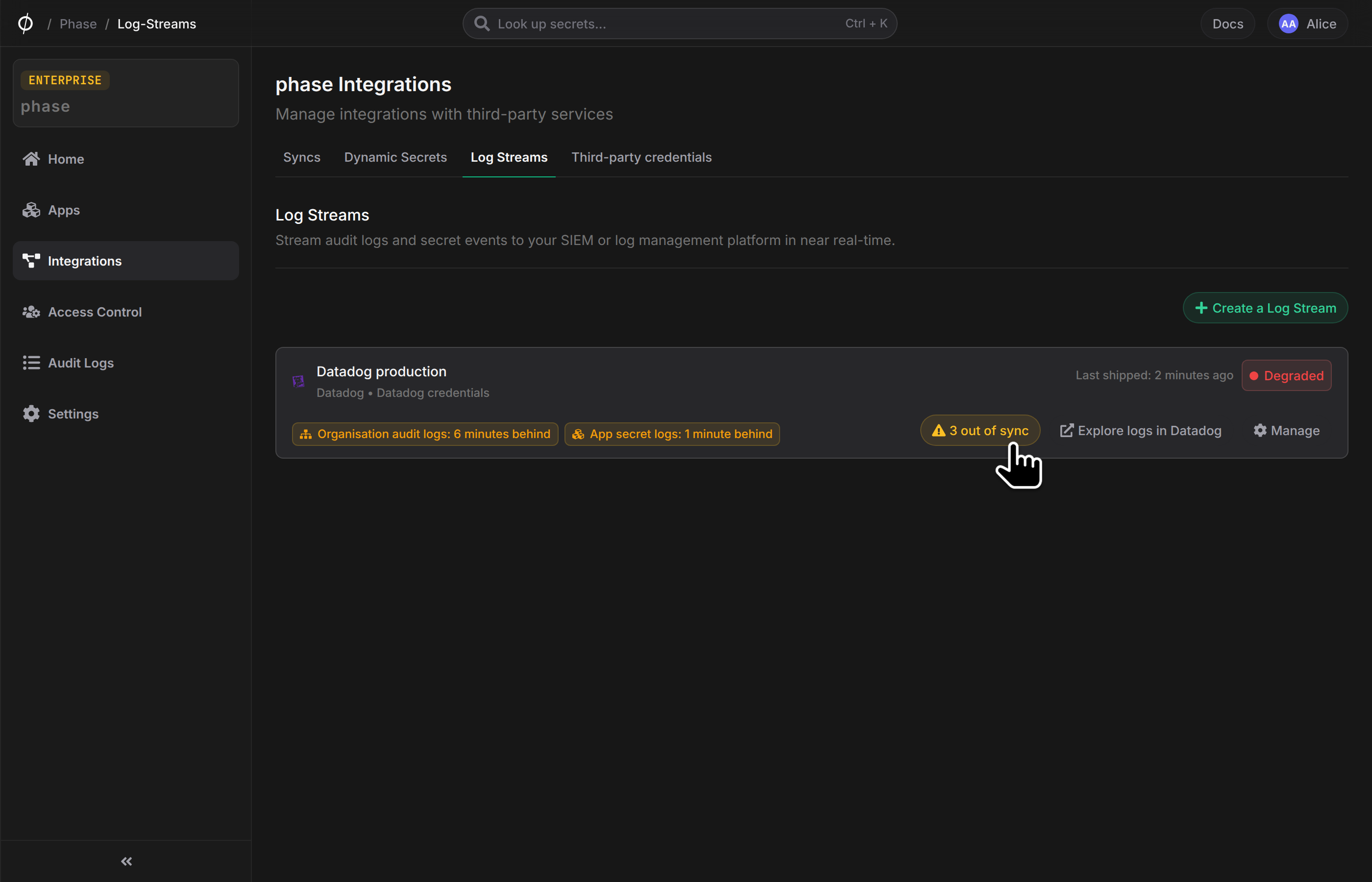Click Alice's AA avatar icon
This screenshot has width=1372, height=882.
click(1288, 24)
